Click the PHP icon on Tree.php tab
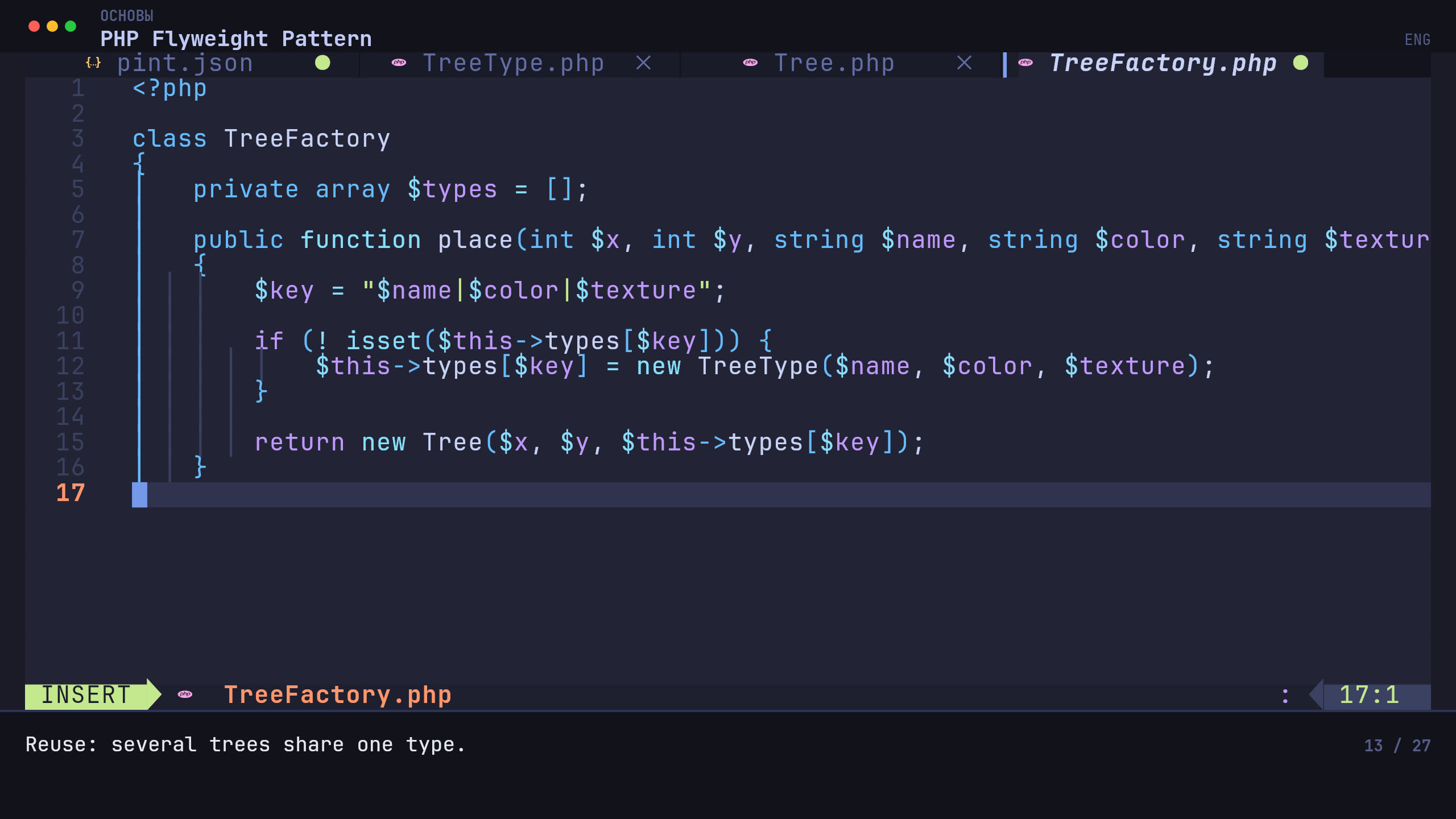Screen dimensions: 1456x819 750,63
